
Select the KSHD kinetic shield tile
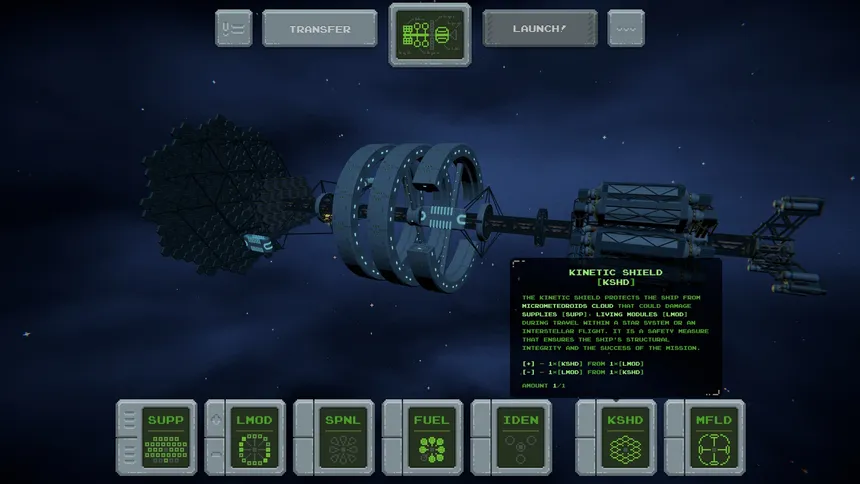(625, 437)
